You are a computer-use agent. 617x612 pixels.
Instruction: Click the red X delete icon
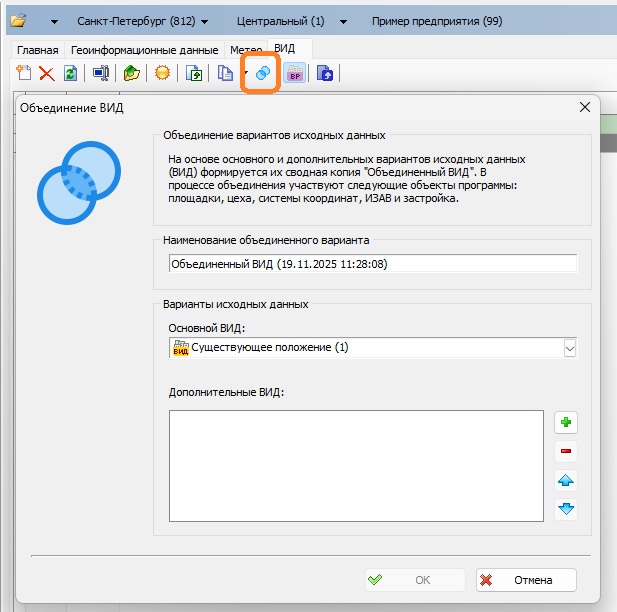coord(46,73)
